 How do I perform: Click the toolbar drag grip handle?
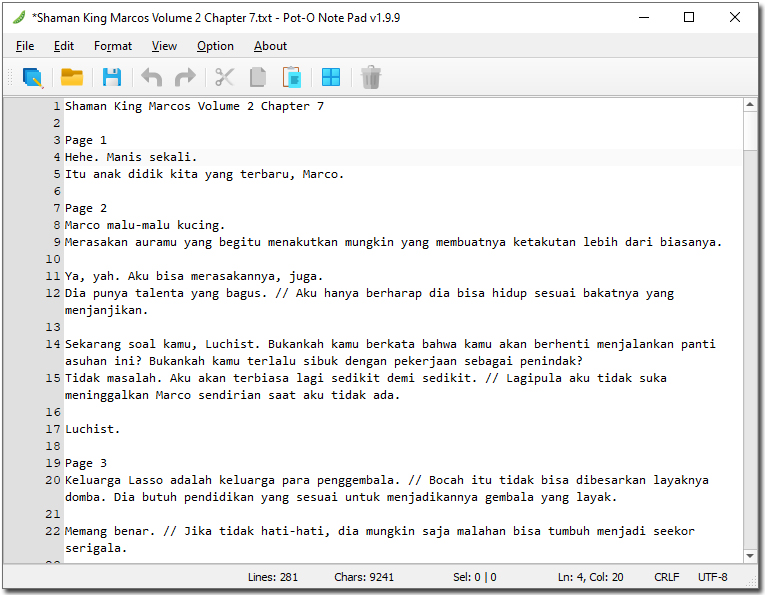(10, 78)
